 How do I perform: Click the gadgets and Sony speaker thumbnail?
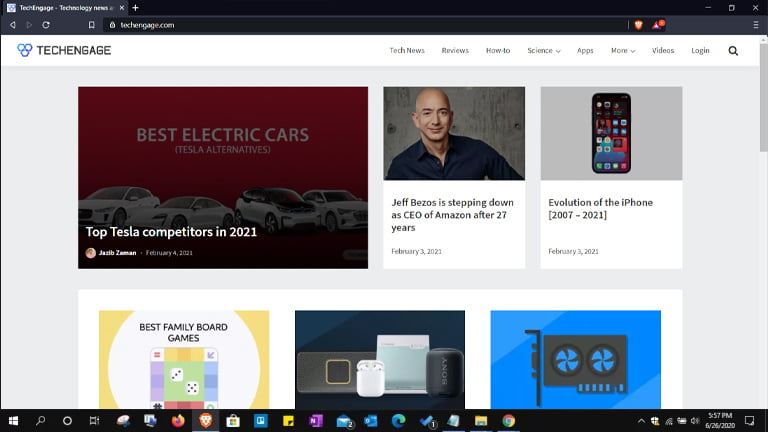tap(380, 360)
